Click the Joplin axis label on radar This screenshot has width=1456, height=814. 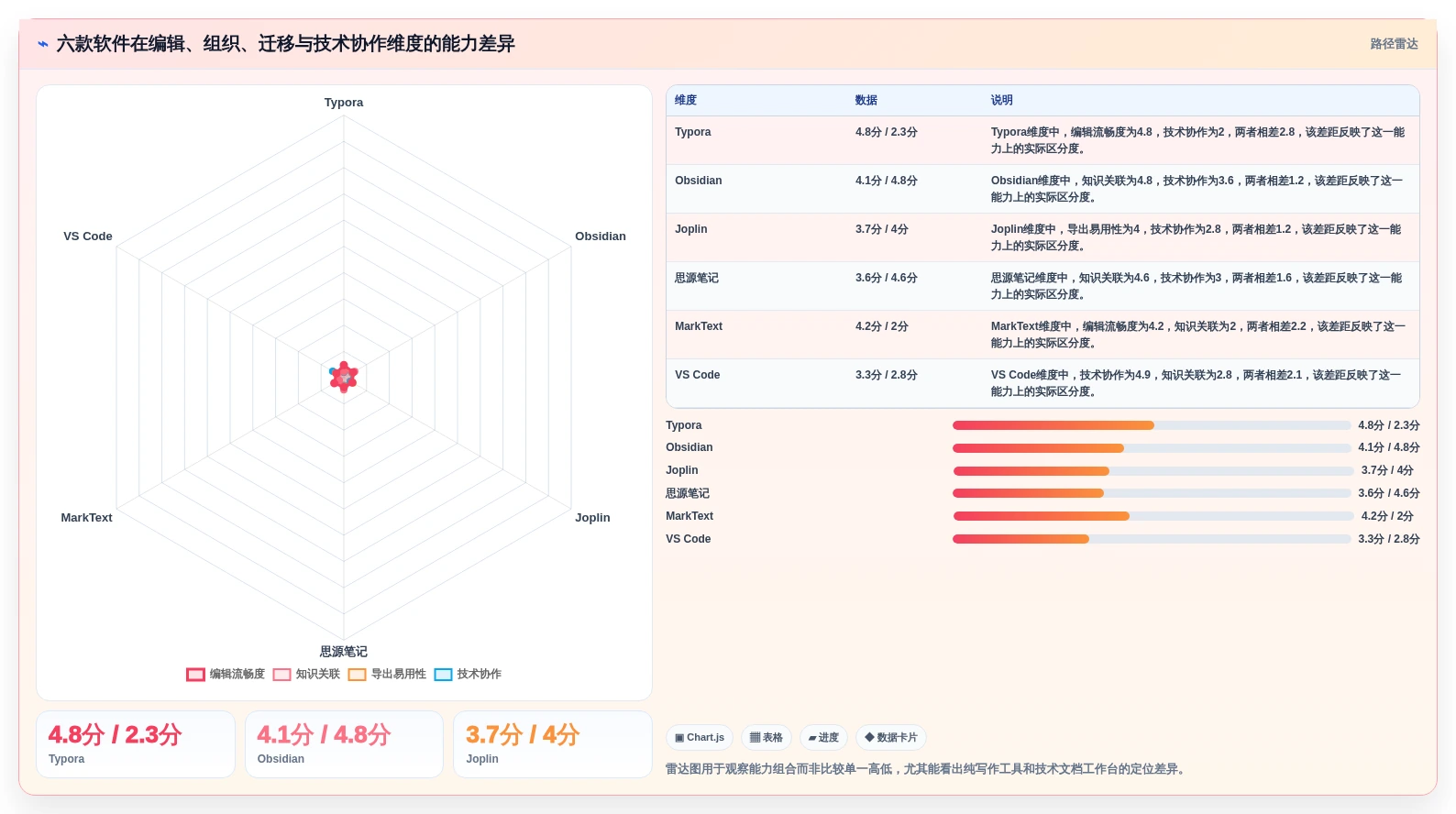click(592, 518)
